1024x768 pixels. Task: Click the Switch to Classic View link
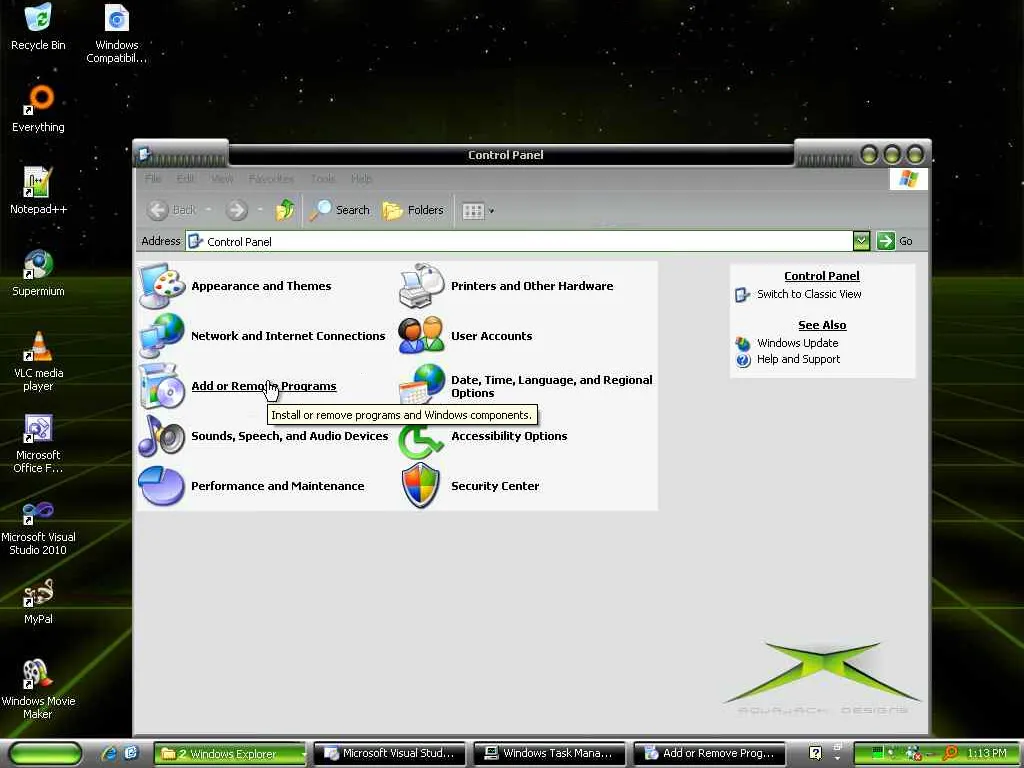[808, 294]
